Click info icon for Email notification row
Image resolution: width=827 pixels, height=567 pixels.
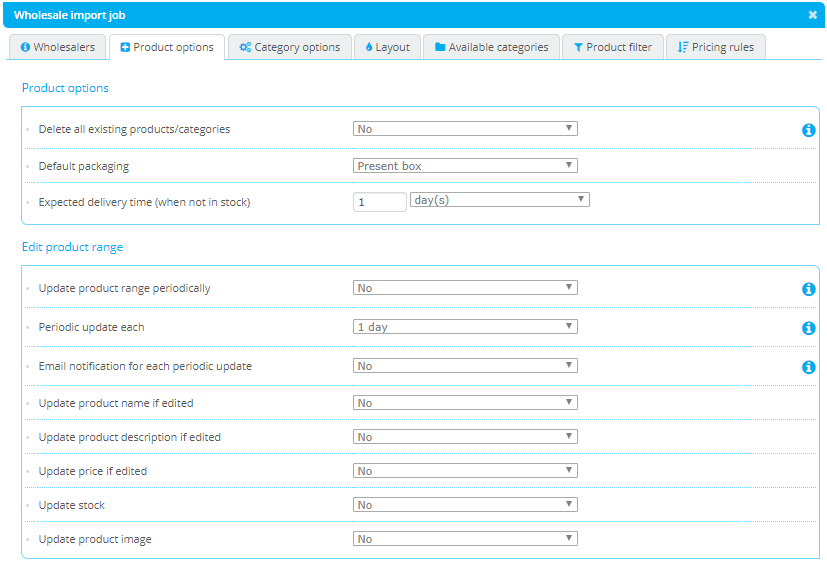808,367
